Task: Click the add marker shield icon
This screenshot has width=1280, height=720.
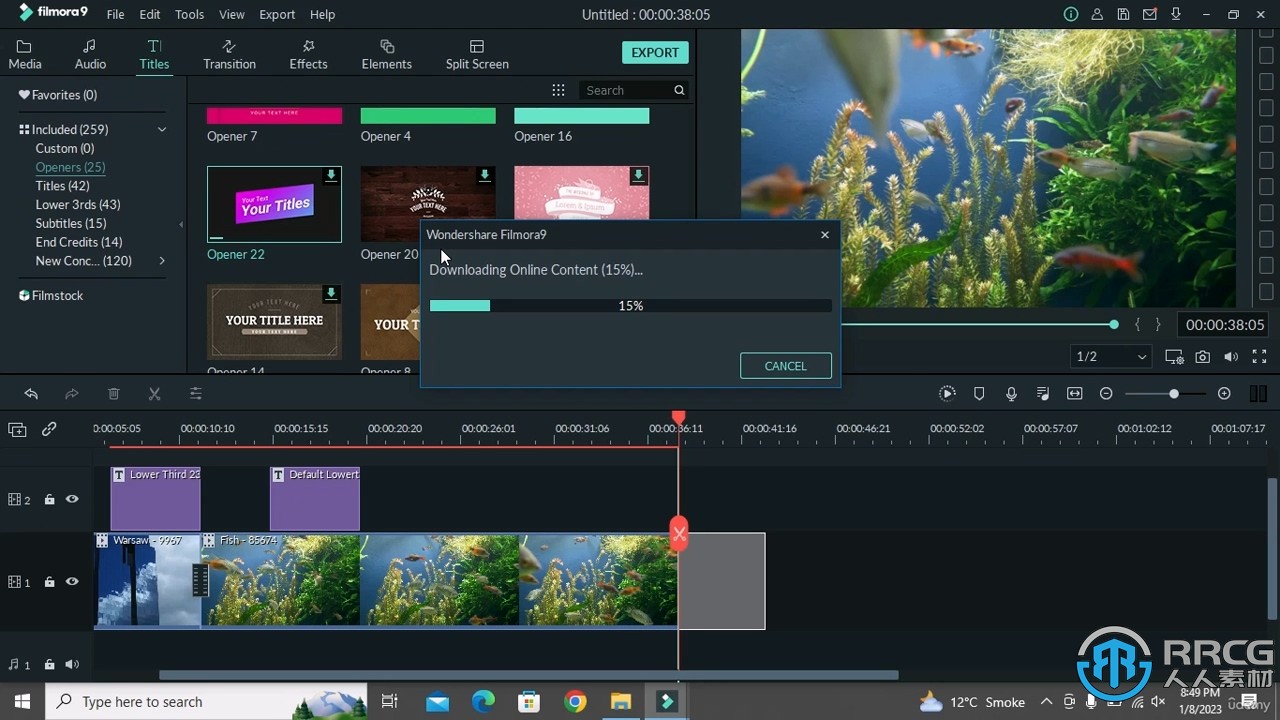Action: 979,394
